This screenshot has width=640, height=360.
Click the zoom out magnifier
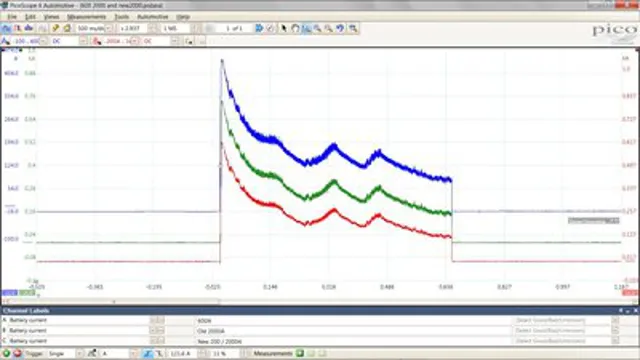coord(328,28)
